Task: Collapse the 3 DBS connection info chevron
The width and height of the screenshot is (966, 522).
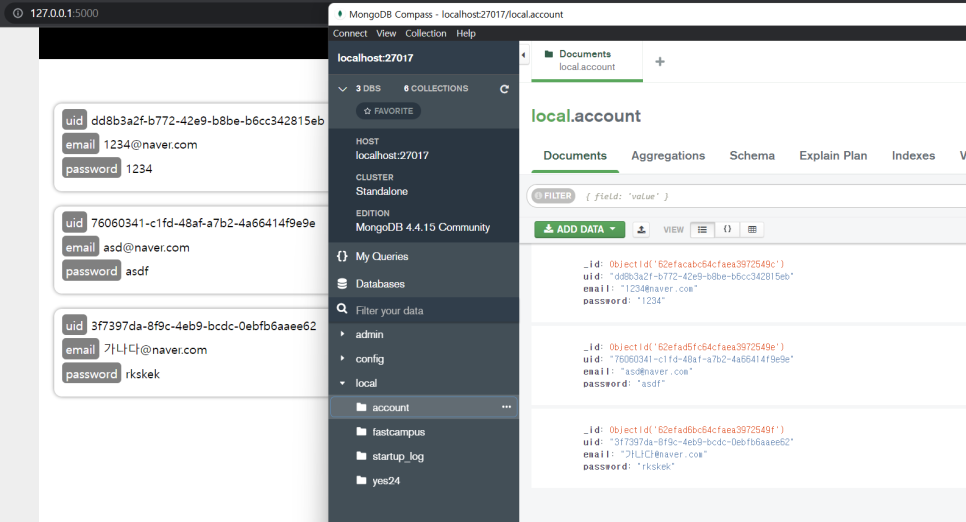Action: pos(343,89)
